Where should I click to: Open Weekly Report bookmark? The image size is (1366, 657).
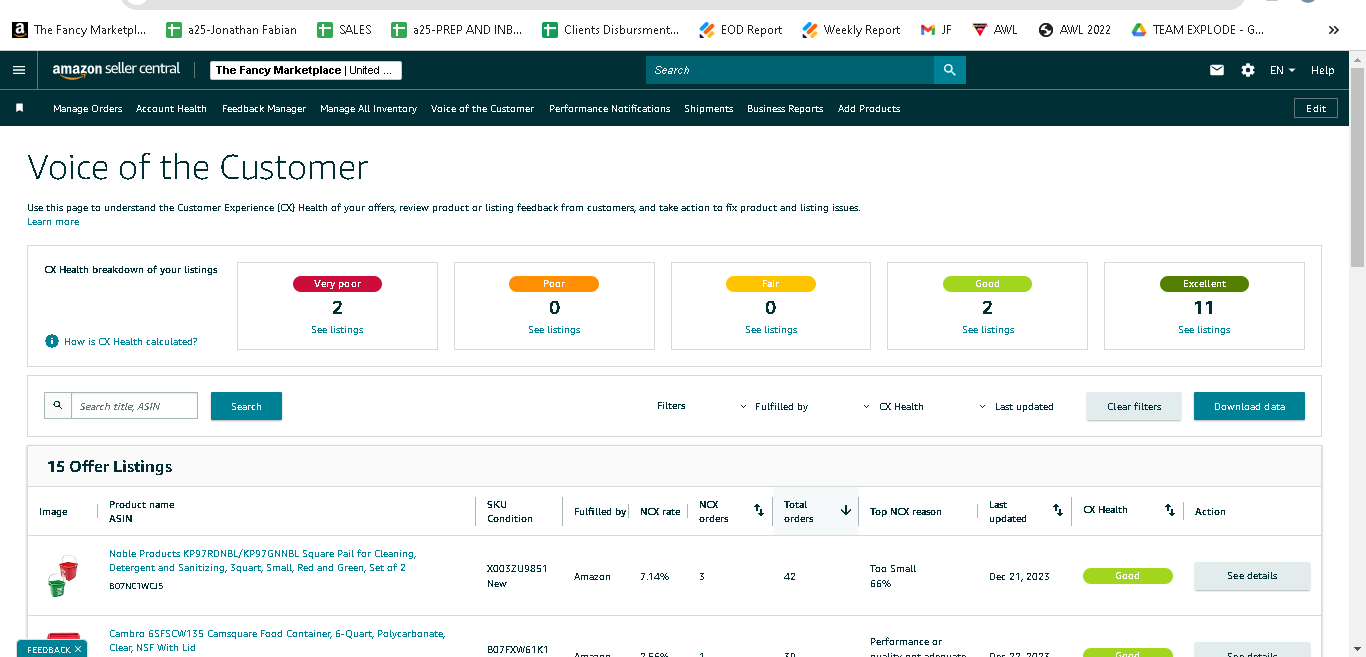tap(852, 30)
